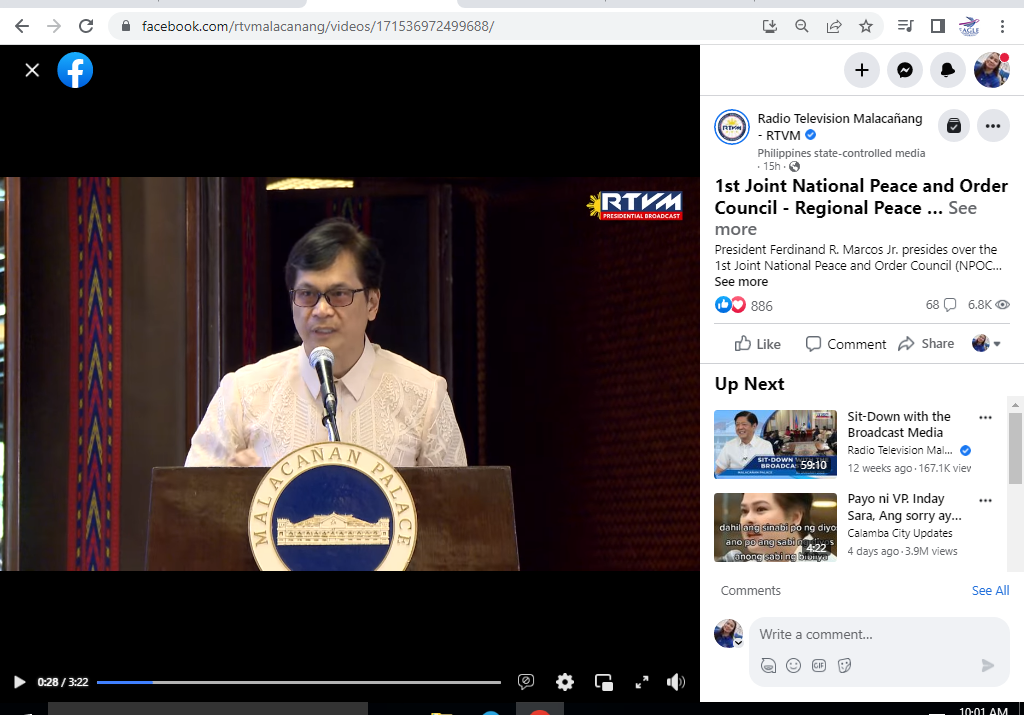The width and height of the screenshot is (1024, 715).
Task: Enter fullscreen video mode
Action: click(x=642, y=682)
